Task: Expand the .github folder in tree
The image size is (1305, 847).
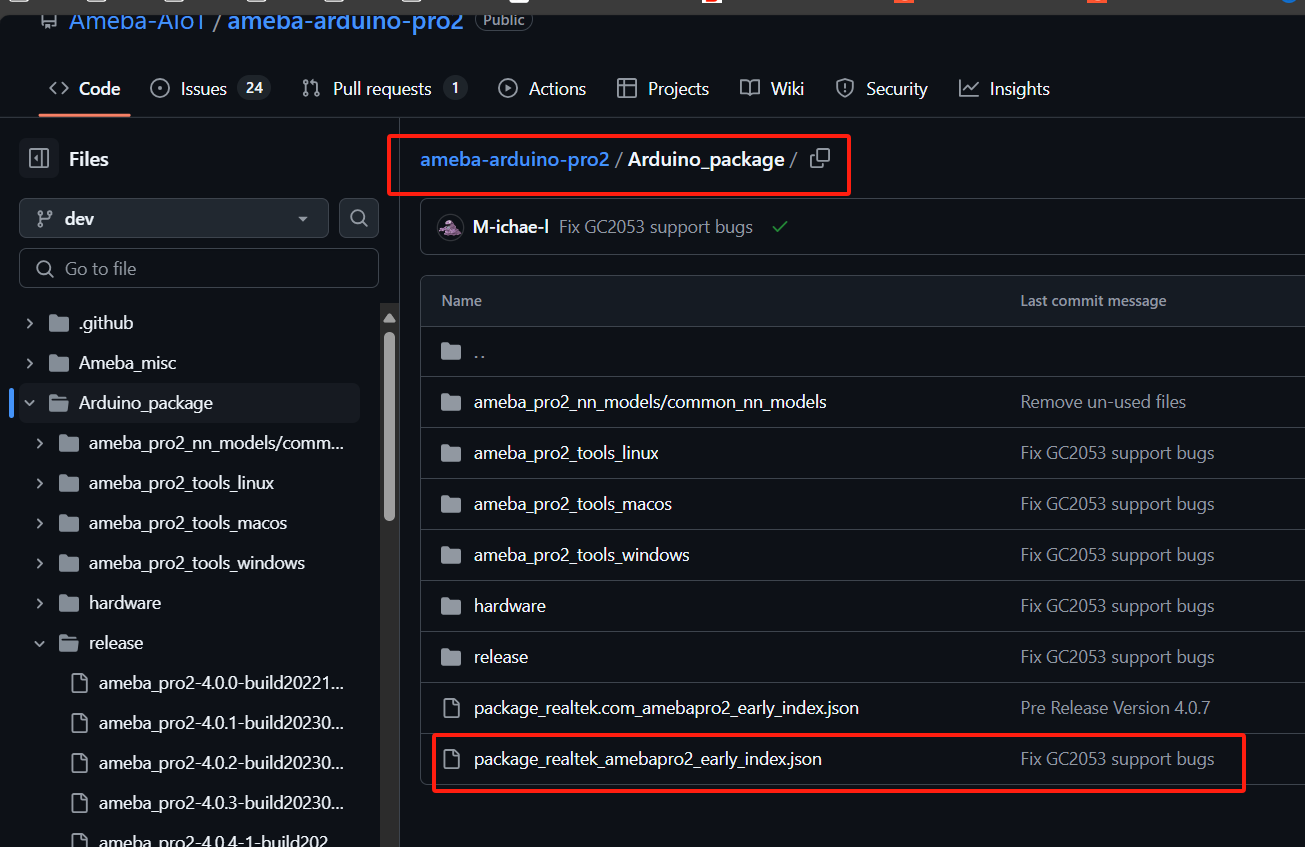Action: [30, 323]
